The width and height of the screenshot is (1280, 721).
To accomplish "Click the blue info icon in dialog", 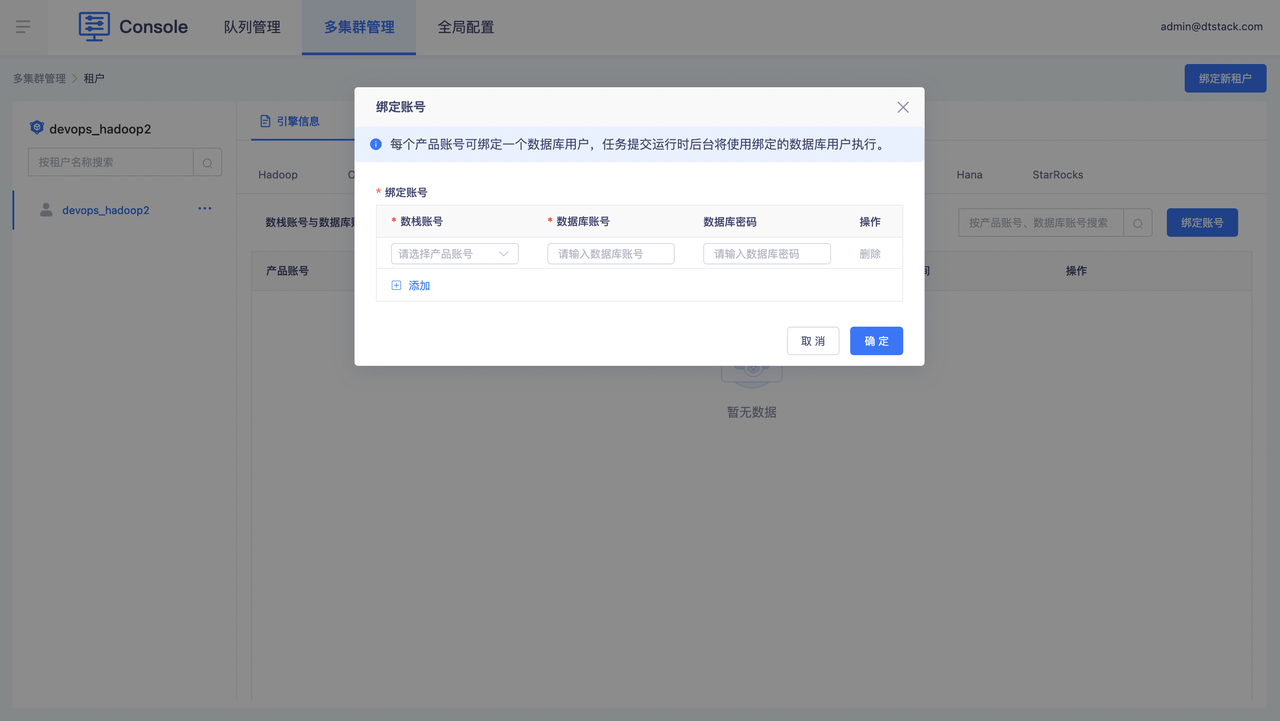I will pos(376,145).
